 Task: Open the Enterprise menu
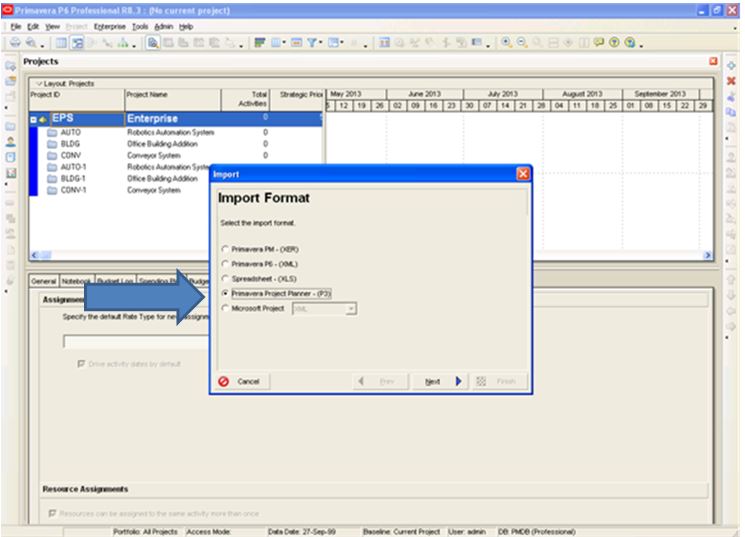coord(108,25)
